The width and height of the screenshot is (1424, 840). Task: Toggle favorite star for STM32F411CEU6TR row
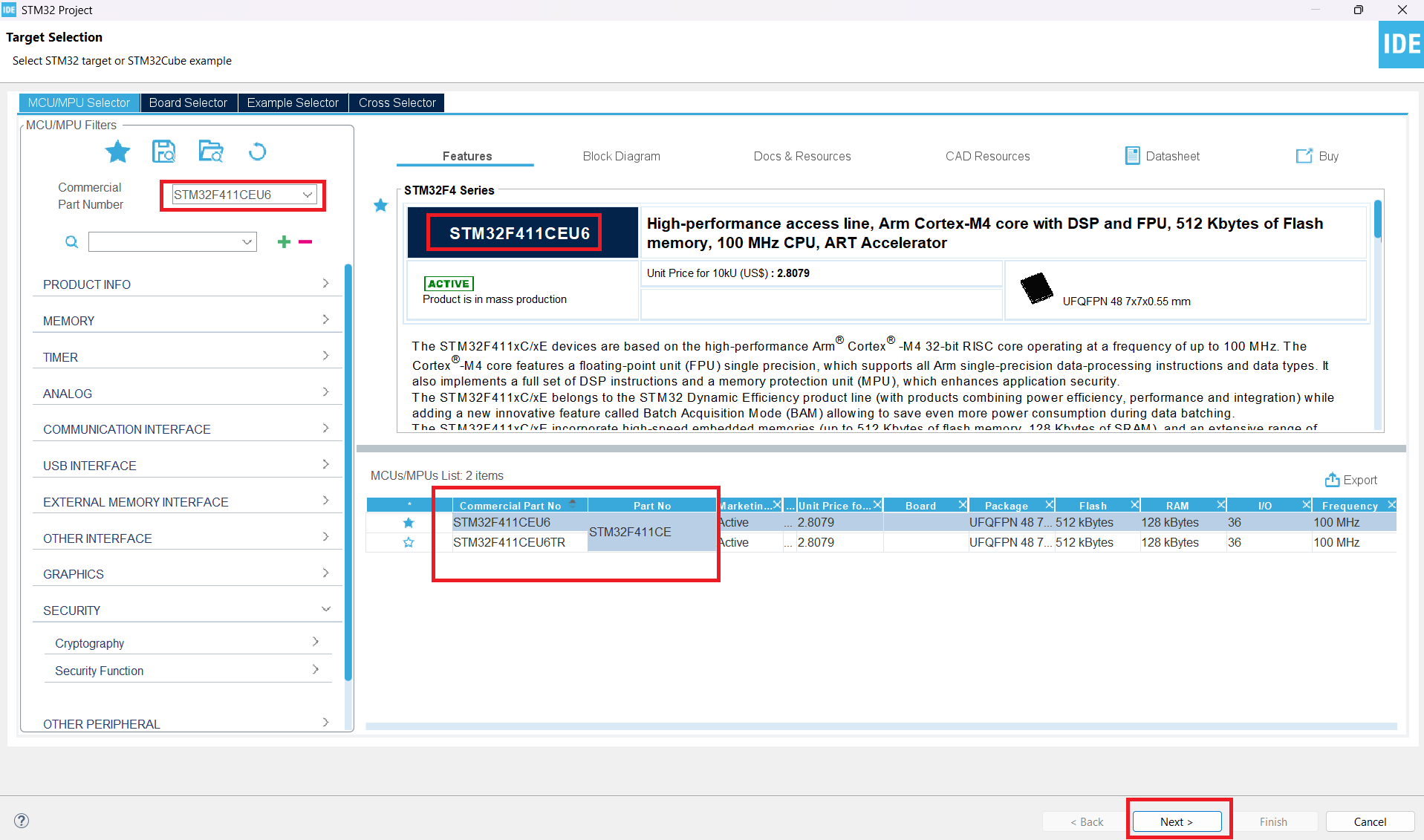[409, 543]
